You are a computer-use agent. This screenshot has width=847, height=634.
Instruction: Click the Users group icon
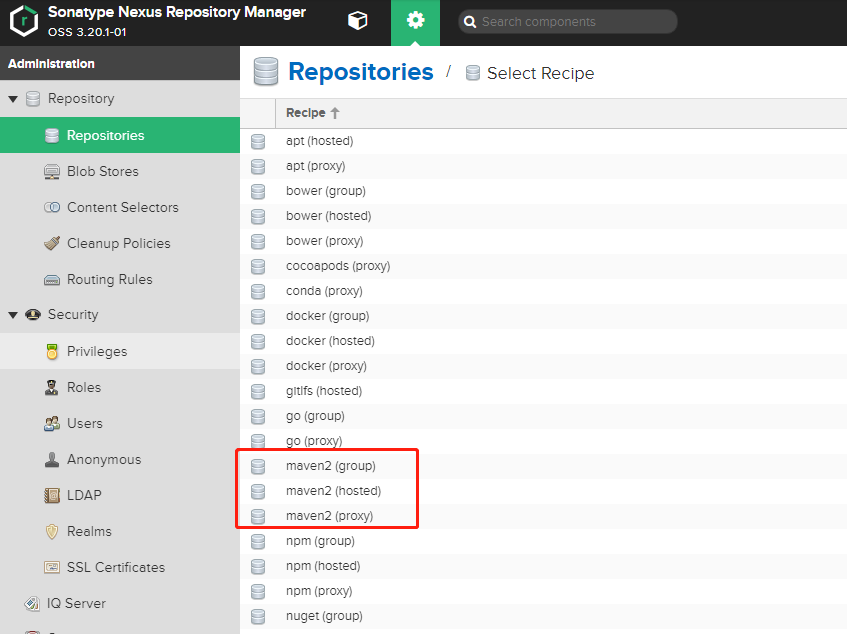(x=52, y=423)
